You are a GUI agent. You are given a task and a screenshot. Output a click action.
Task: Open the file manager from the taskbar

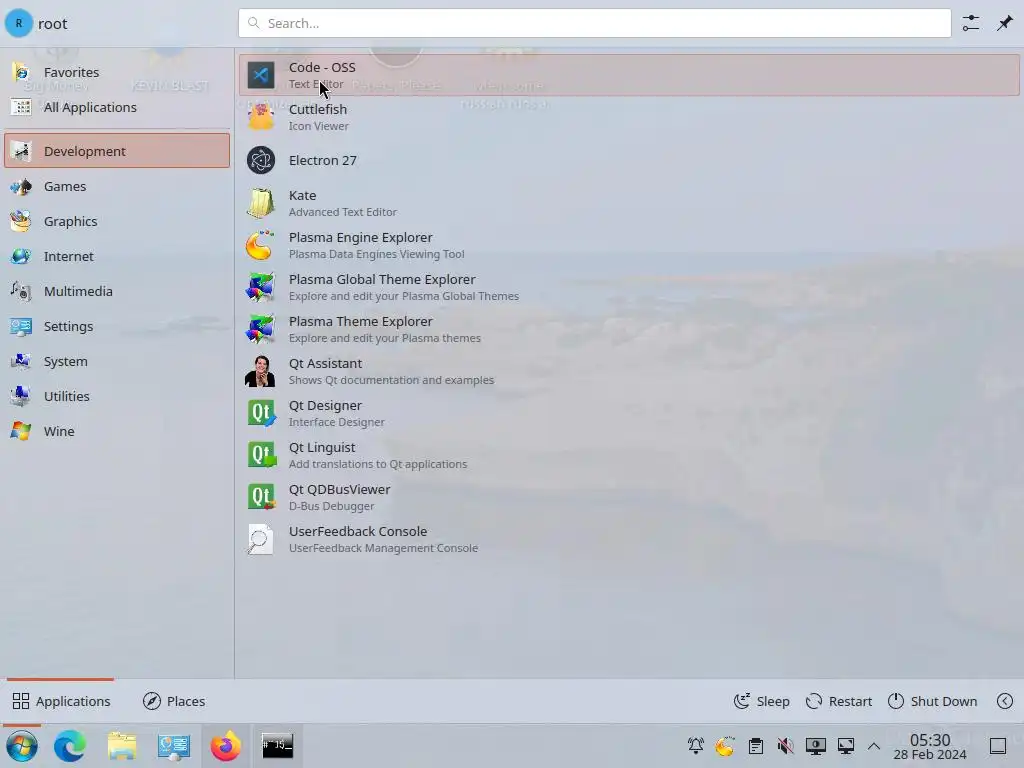tap(122, 746)
